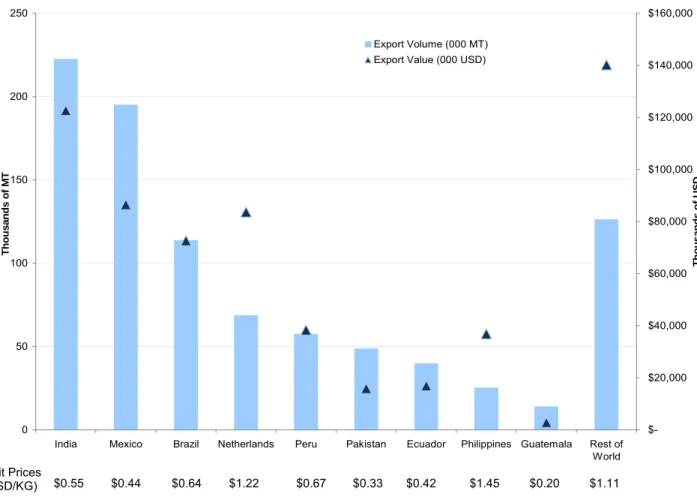Click the $0.64 unit price

[186, 483]
